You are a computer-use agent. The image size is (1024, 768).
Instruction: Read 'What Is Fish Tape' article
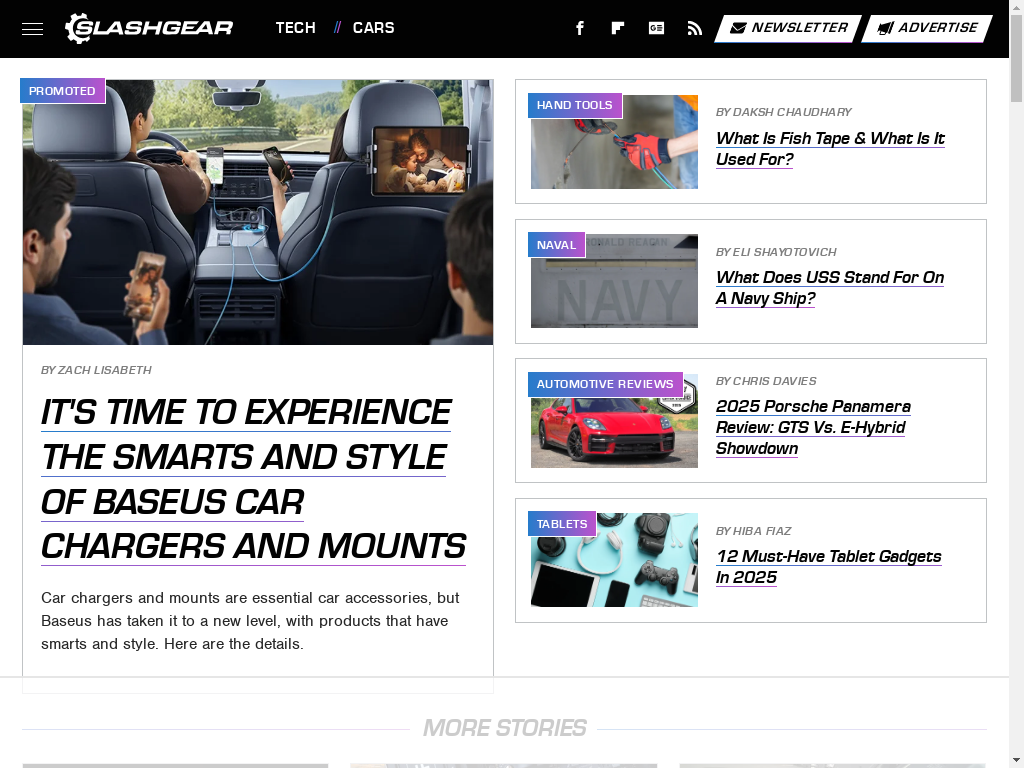tap(830, 149)
